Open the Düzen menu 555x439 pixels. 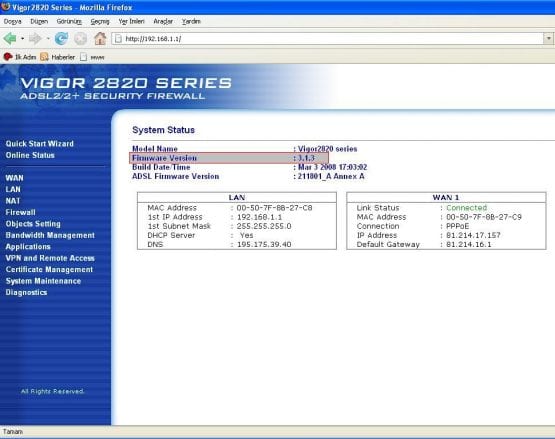39,22
